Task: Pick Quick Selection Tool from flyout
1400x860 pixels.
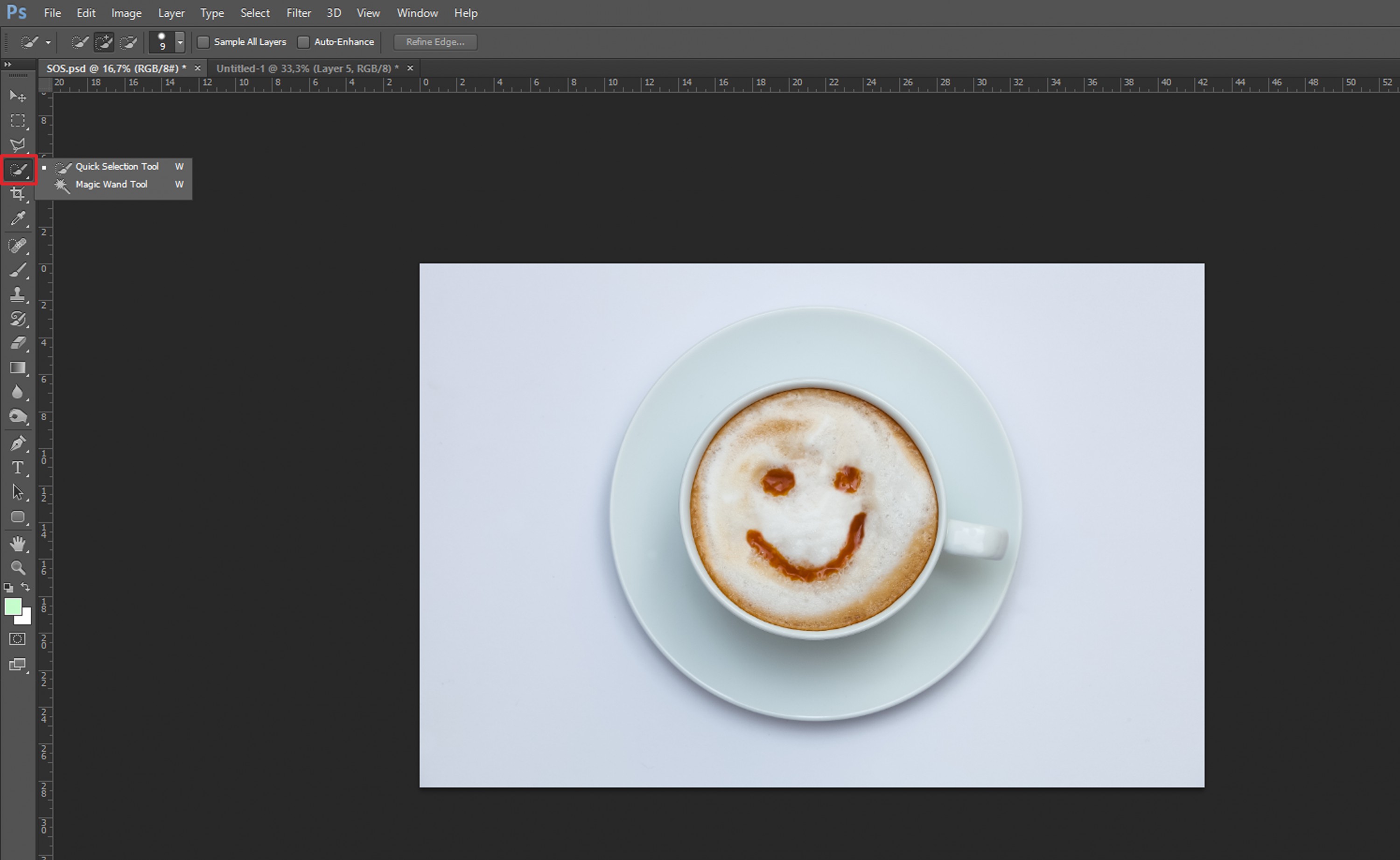Action: coord(118,167)
